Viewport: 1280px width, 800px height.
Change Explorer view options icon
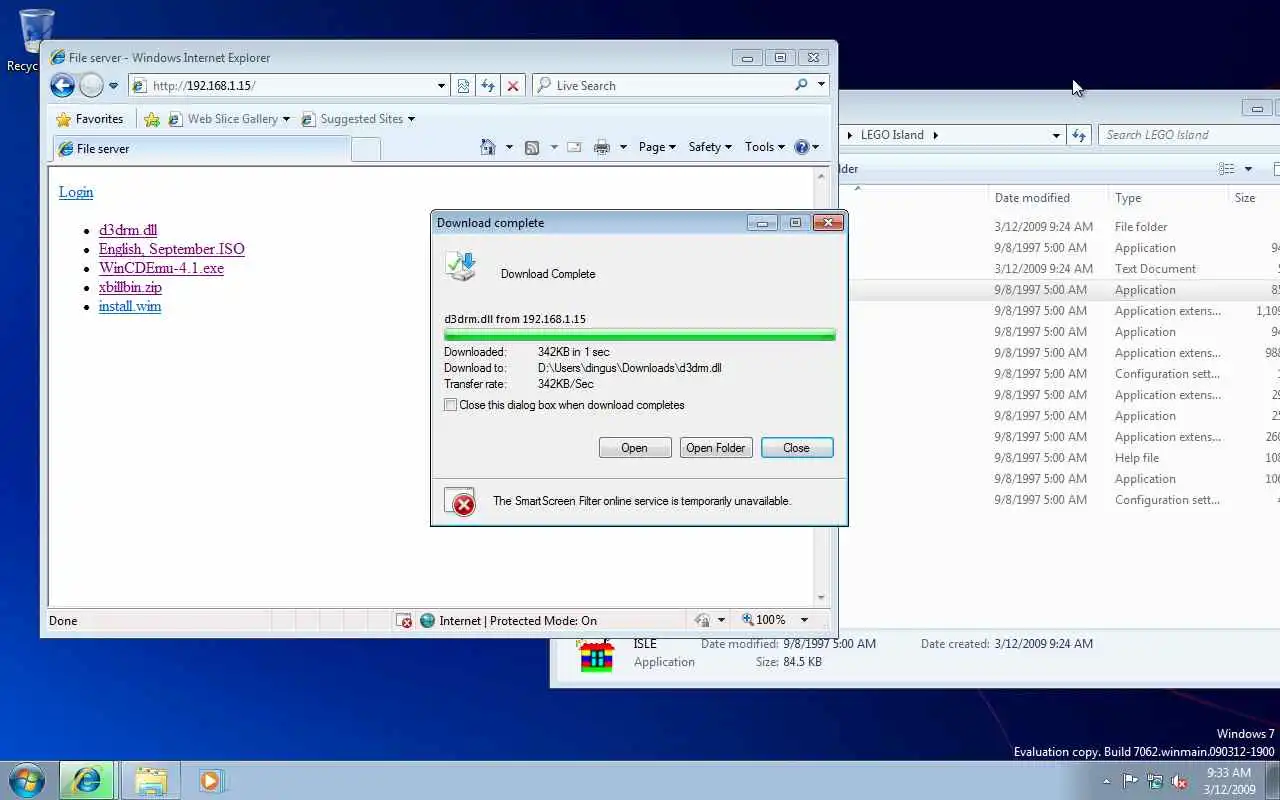click(1226, 169)
